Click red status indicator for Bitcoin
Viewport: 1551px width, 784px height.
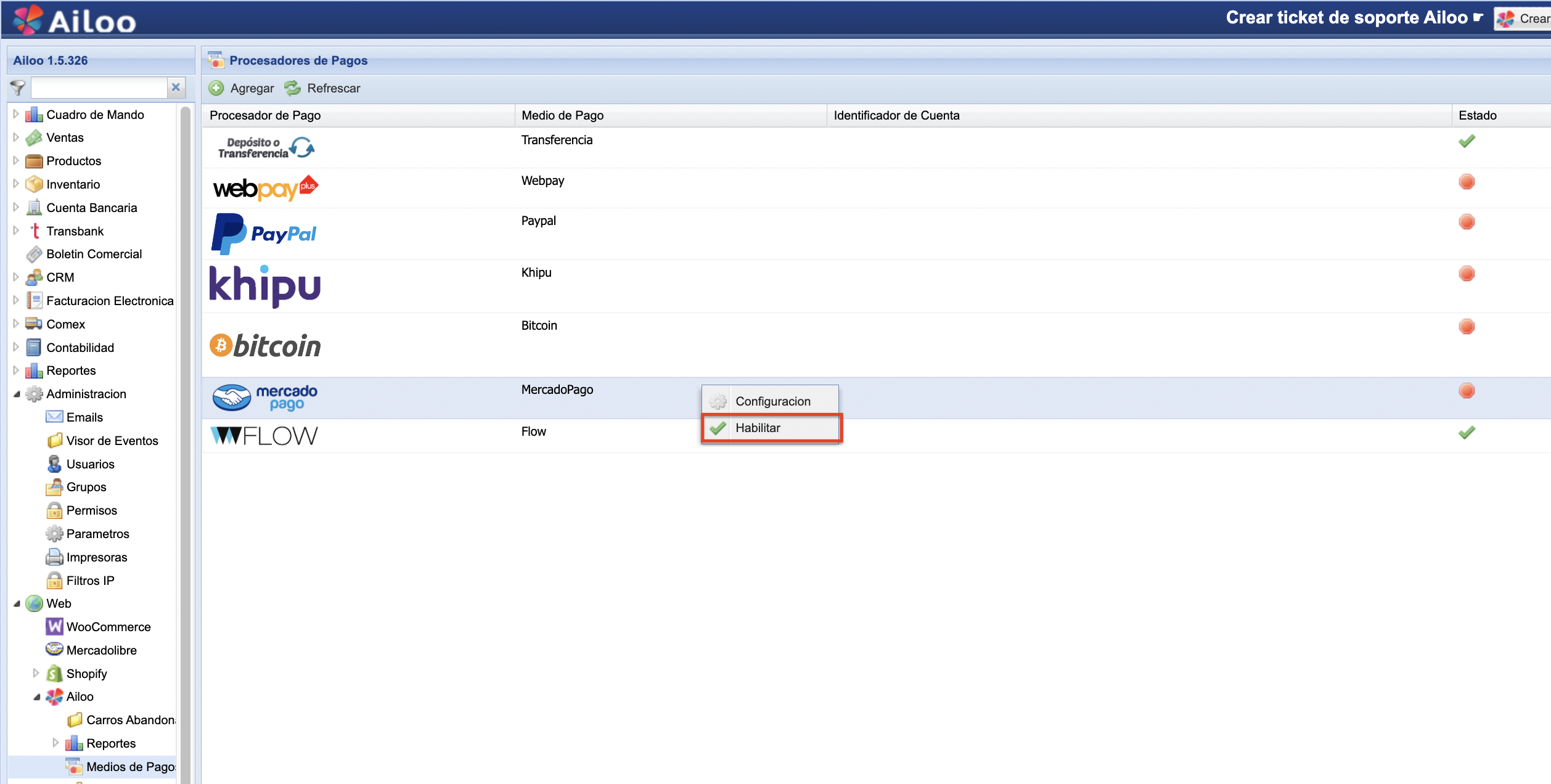click(1467, 327)
